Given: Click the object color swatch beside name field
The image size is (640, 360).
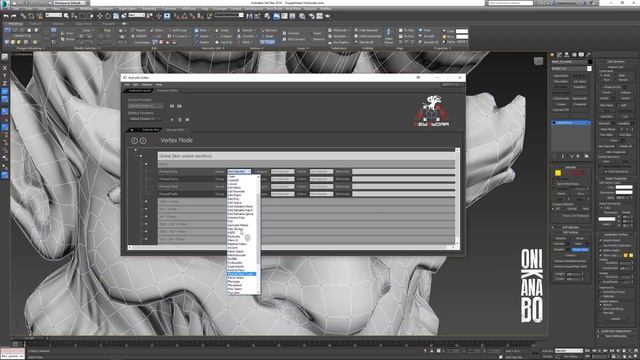Looking at the screenshot, I should tap(589, 62).
